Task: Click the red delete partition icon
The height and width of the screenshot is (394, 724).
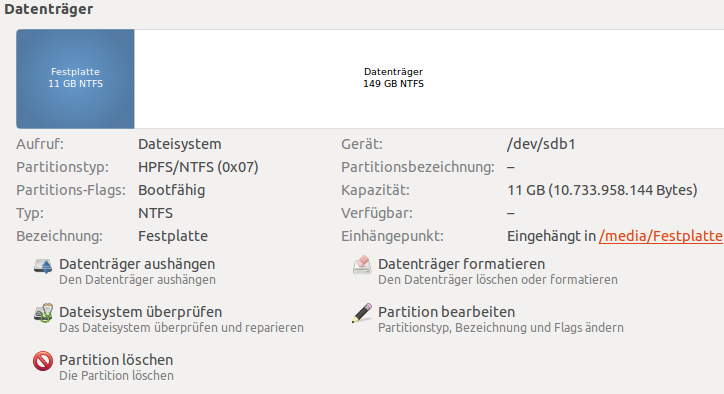Action: point(43,361)
